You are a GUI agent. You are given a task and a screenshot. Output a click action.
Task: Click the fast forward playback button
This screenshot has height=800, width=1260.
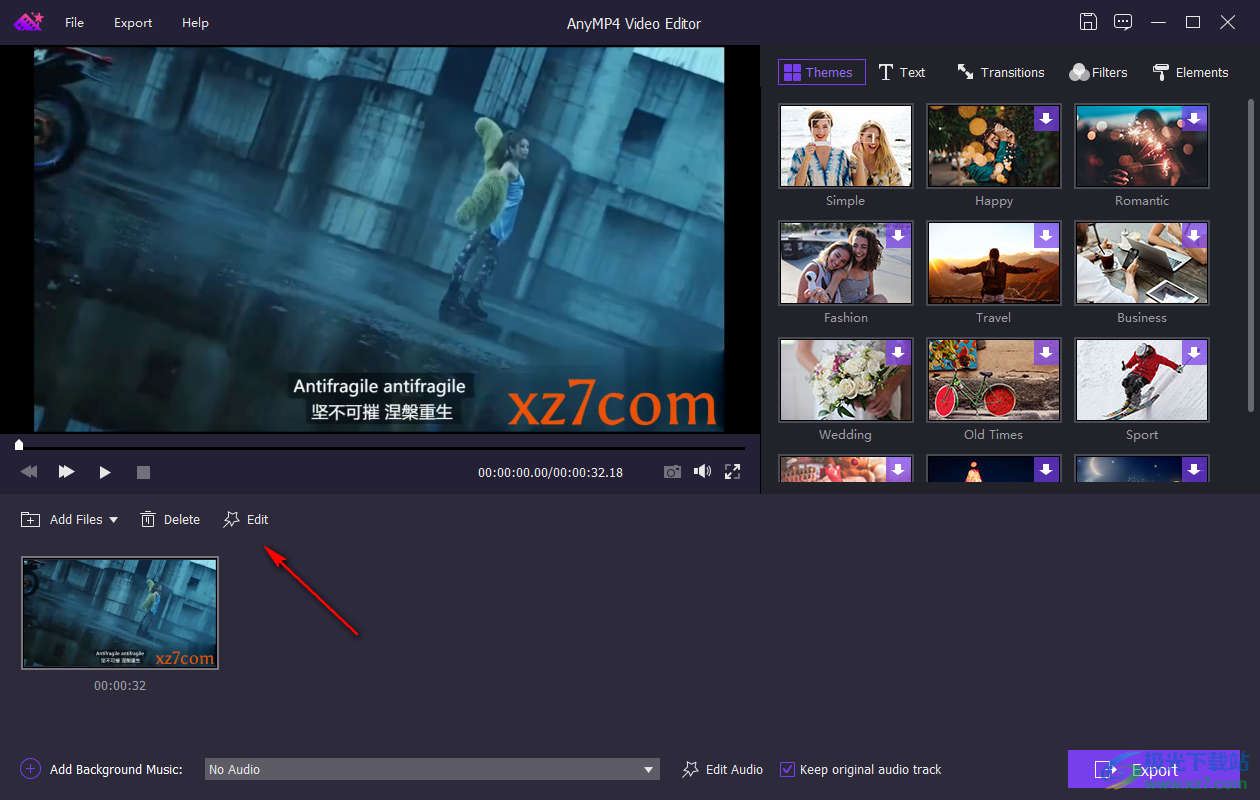click(67, 471)
